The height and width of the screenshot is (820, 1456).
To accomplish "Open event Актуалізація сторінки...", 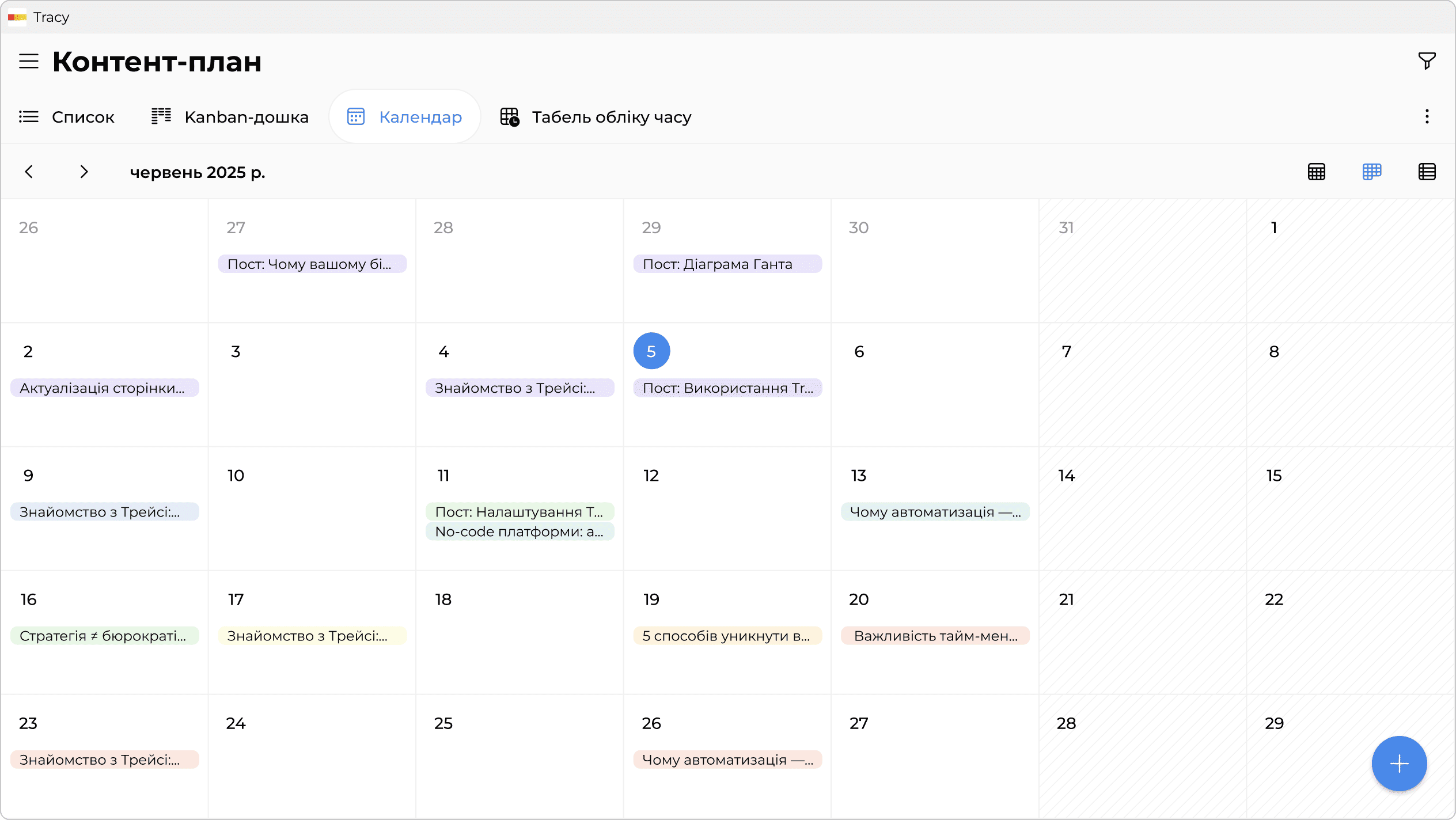I will point(105,388).
